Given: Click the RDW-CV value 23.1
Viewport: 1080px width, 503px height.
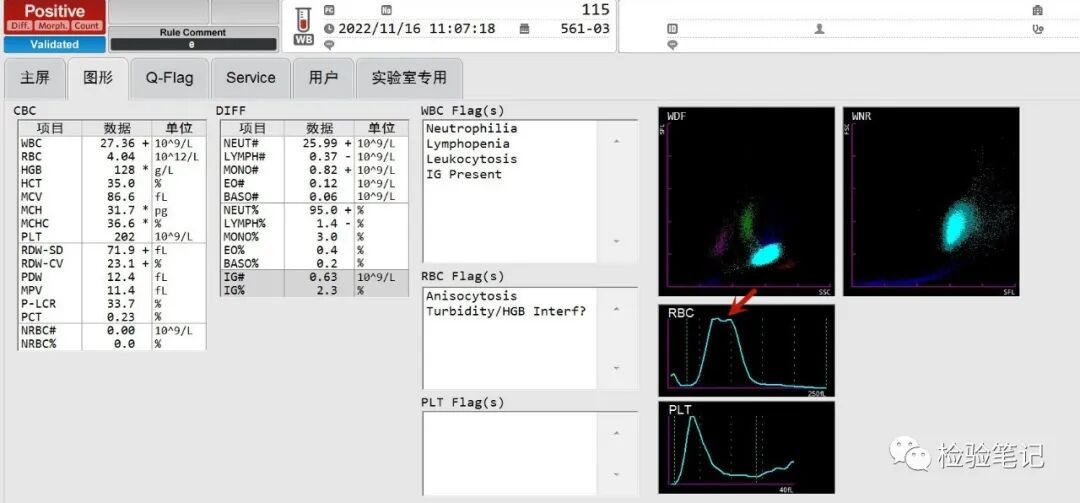Looking at the screenshot, I should tap(120, 263).
